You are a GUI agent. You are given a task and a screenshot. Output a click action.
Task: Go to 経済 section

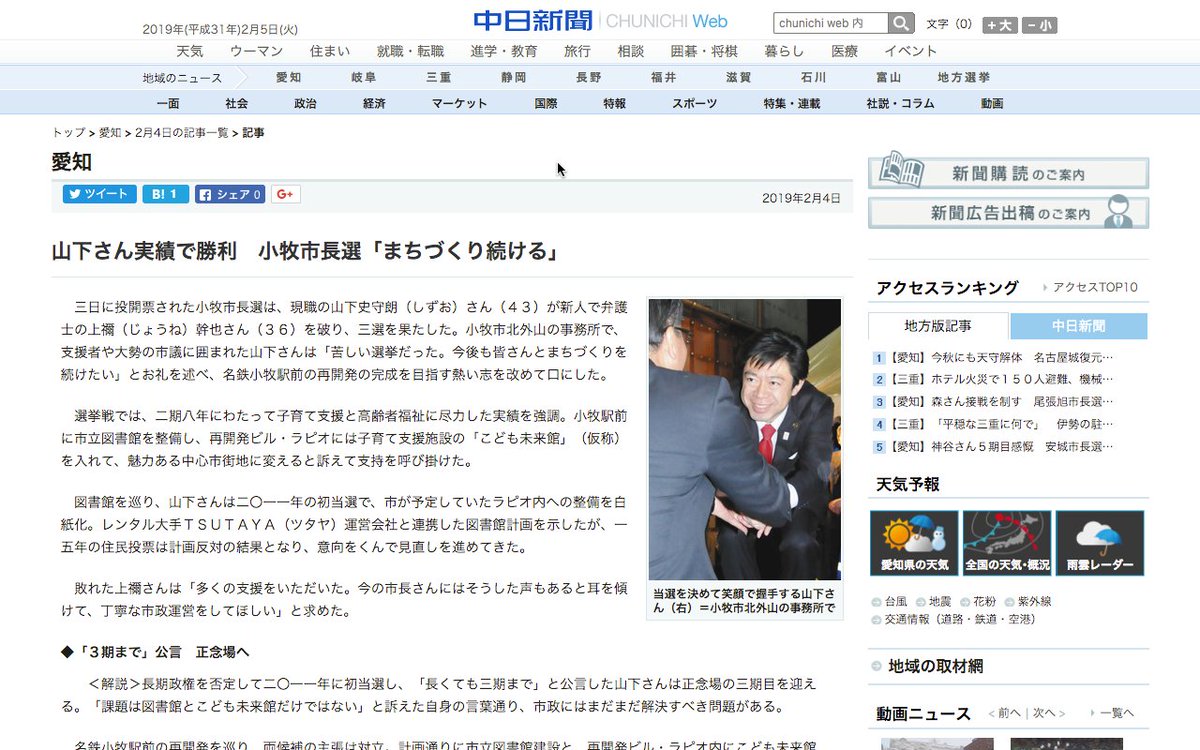[x=374, y=103]
